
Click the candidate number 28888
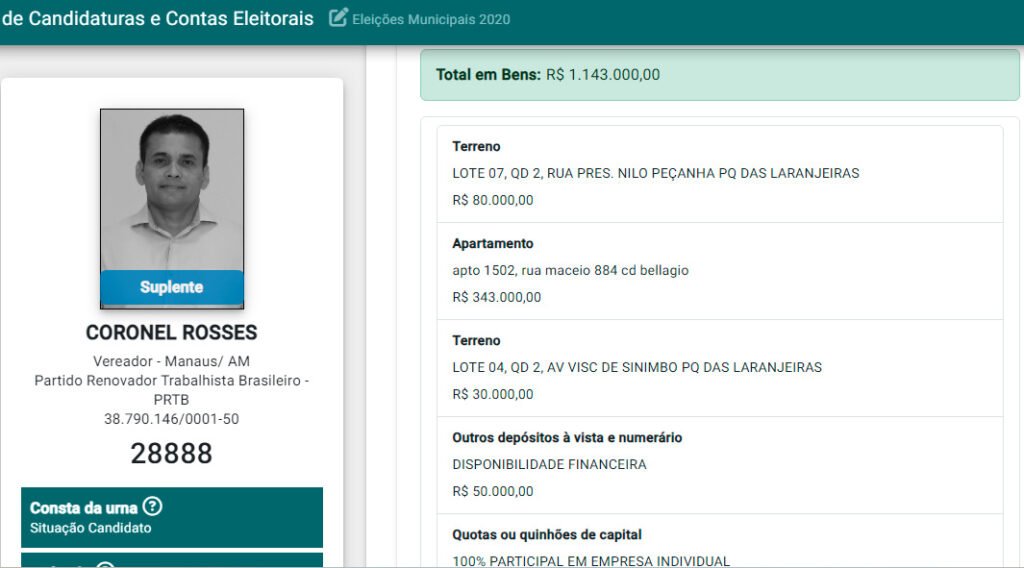(172, 453)
